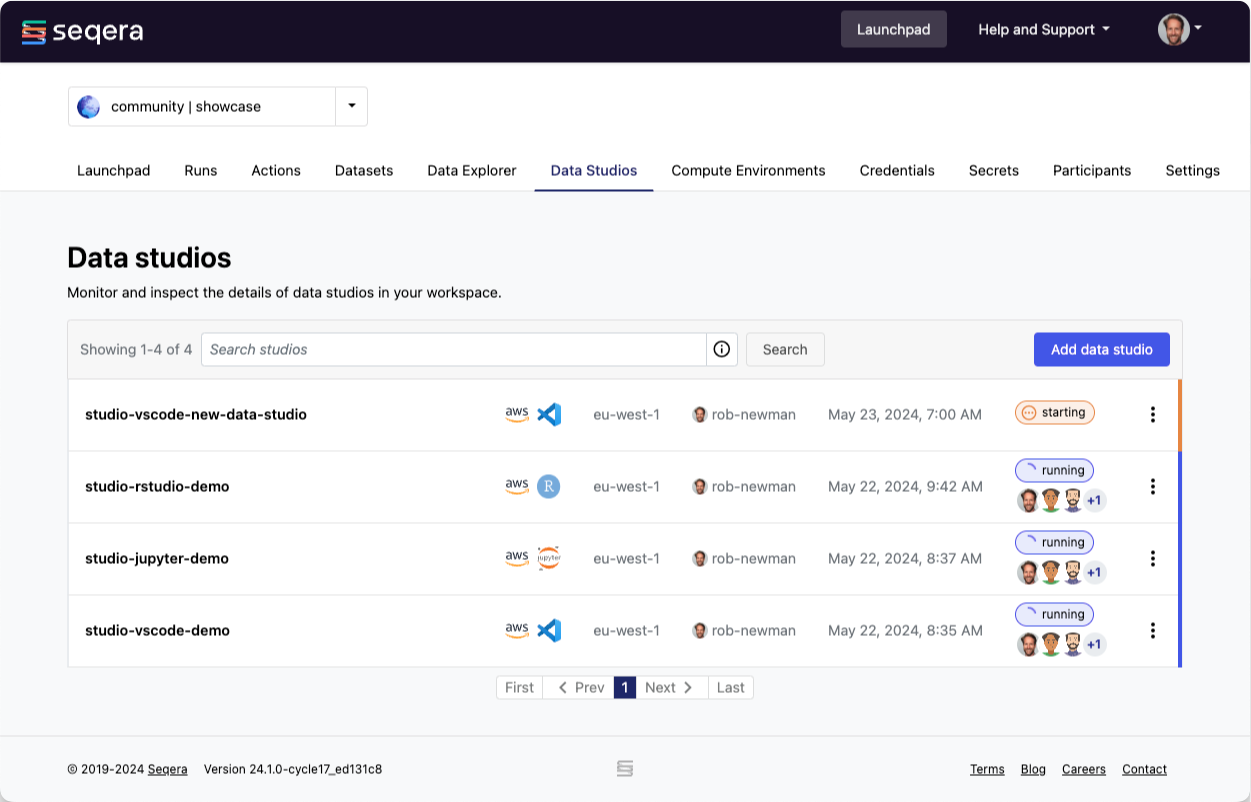Open kebab menu for studio-jupyter-demo
The width and height of the screenshot is (1251, 802).
click(x=1152, y=559)
